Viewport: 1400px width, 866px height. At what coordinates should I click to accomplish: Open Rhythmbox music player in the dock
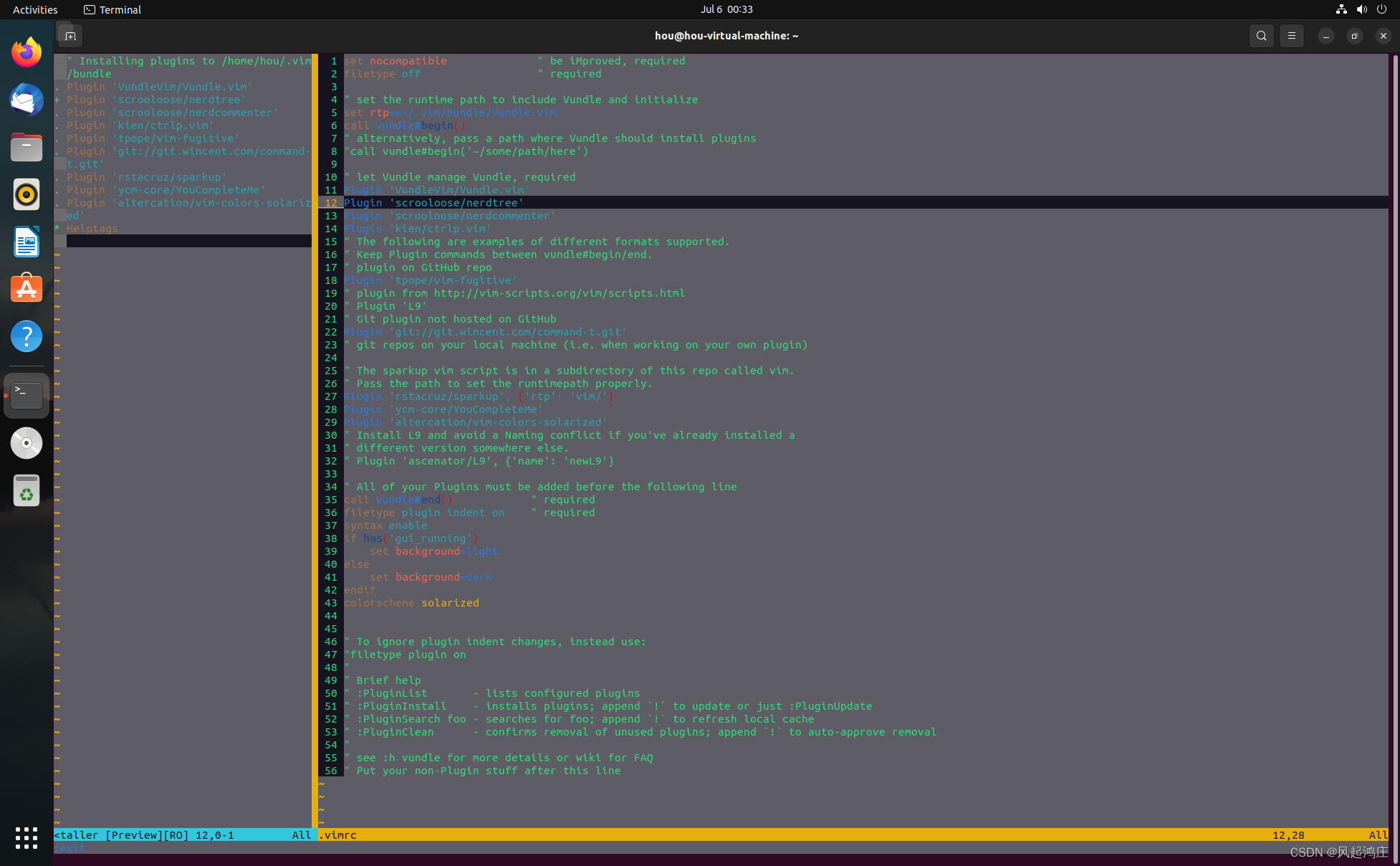point(27,194)
